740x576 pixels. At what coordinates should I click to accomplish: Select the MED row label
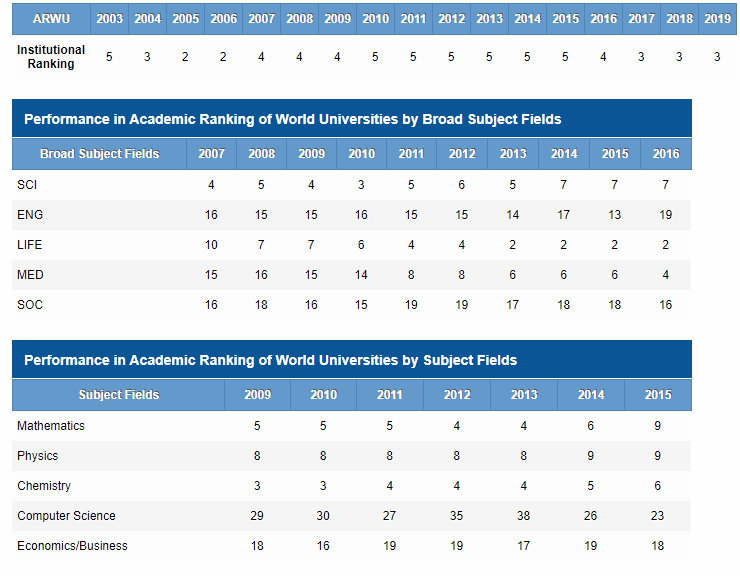coord(30,275)
